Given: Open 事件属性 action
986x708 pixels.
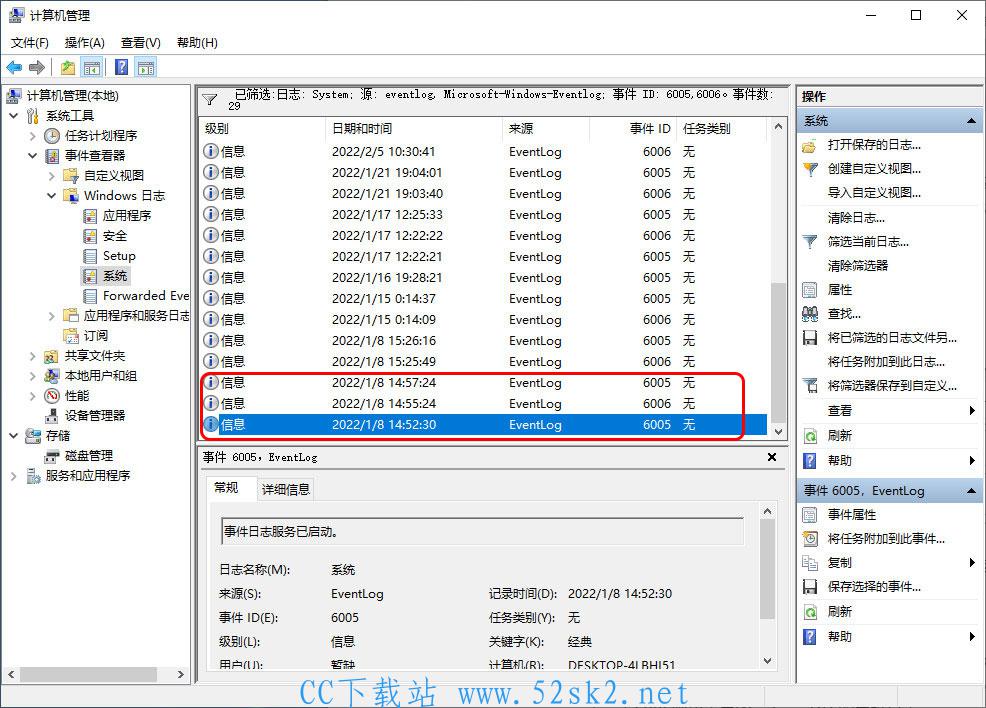Looking at the screenshot, I should pyautogui.click(x=851, y=515).
